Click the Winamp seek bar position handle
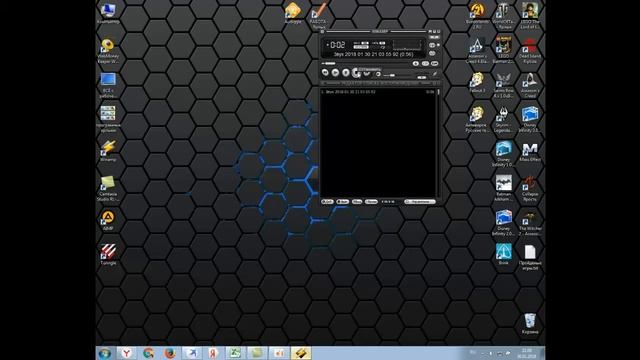The image size is (640, 360). point(329,63)
